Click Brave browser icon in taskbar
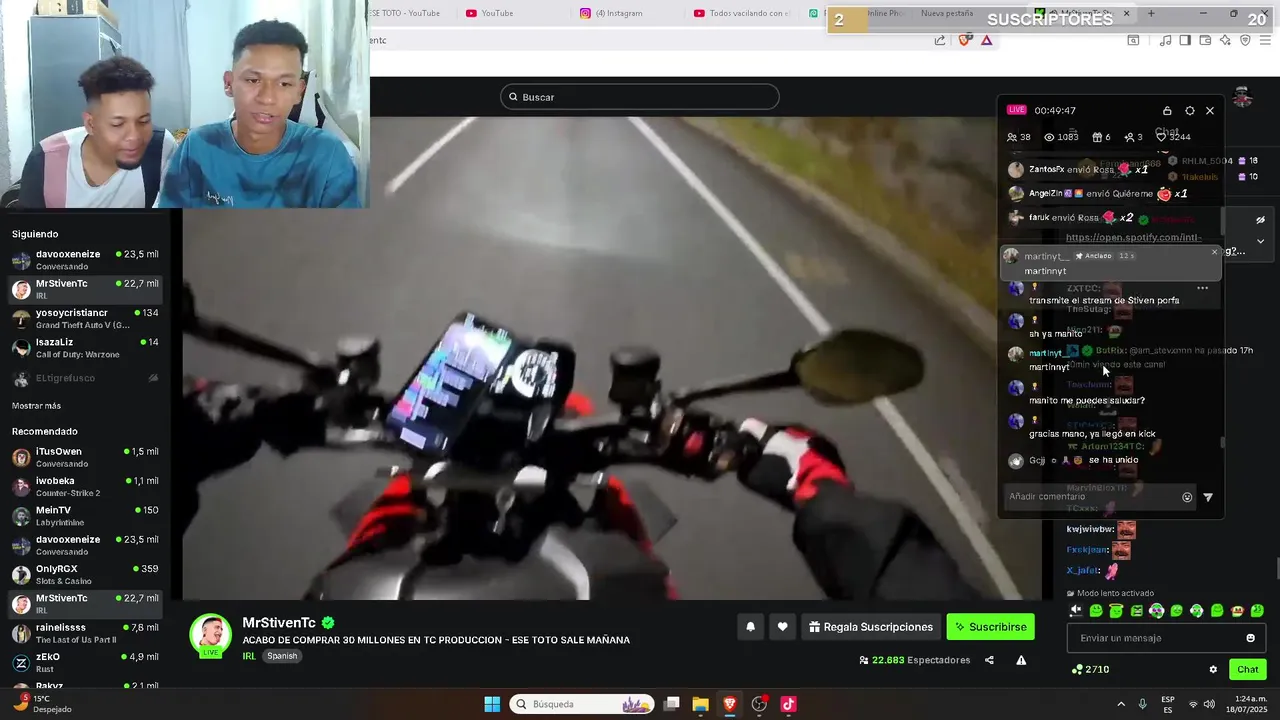The height and width of the screenshot is (720, 1280). pos(730,704)
